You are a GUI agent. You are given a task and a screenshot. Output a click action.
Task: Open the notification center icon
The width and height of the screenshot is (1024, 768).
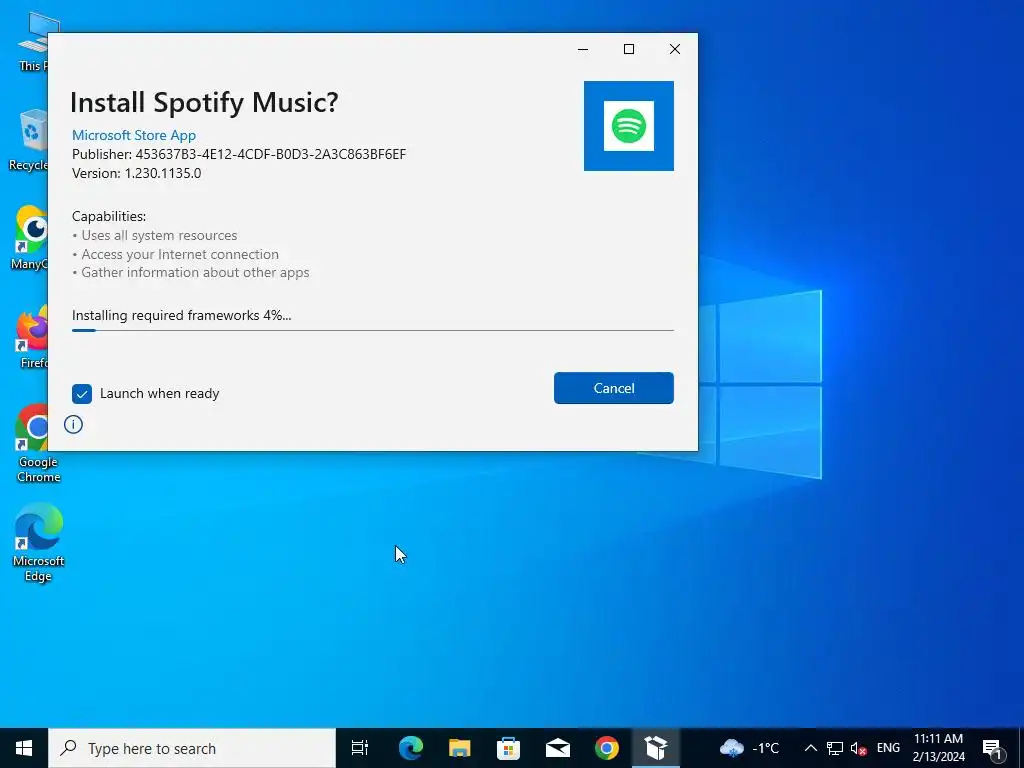(x=993, y=748)
